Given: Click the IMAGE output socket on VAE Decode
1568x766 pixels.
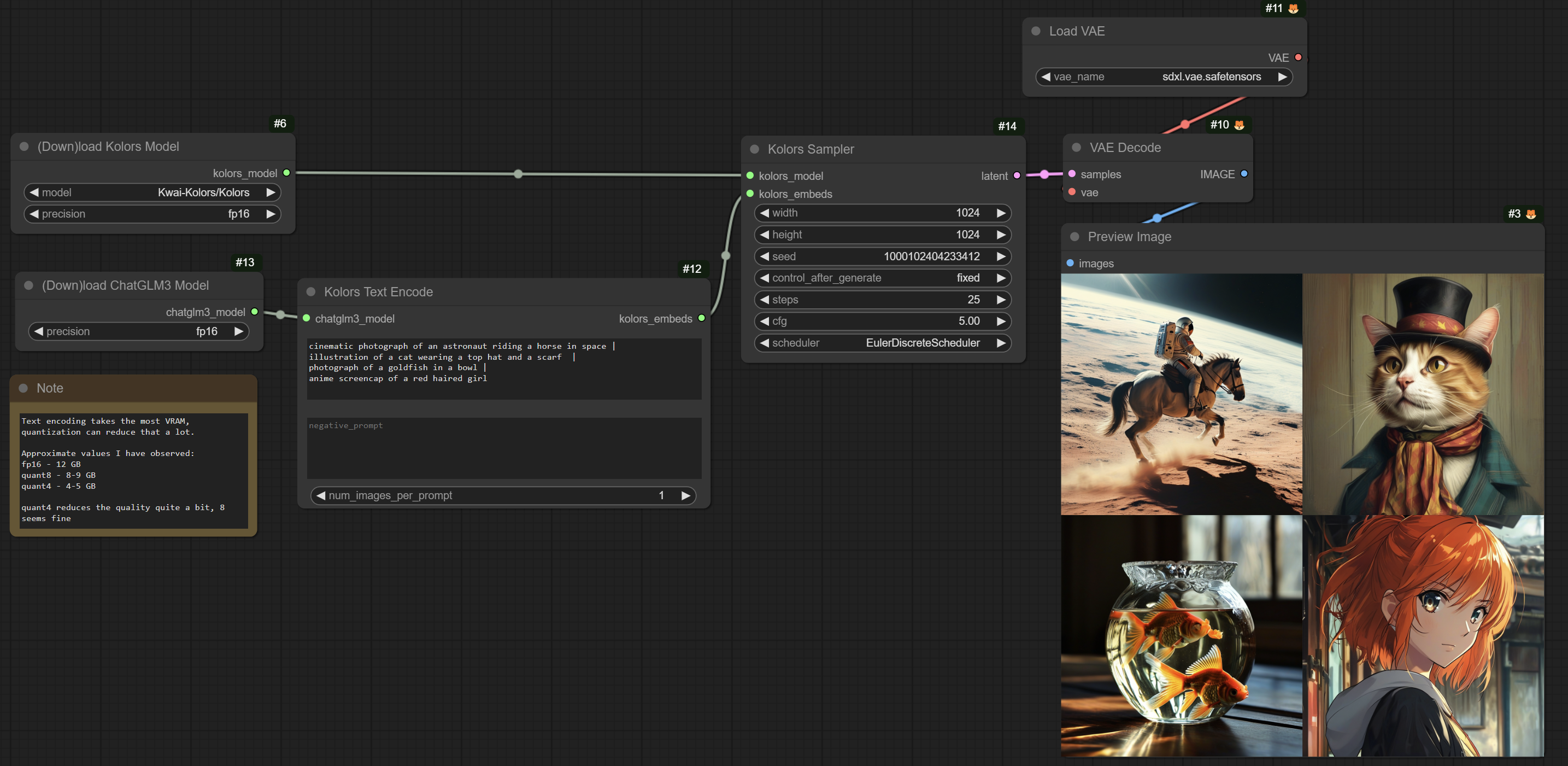Looking at the screenshot, I should (x=1244, y=174).
